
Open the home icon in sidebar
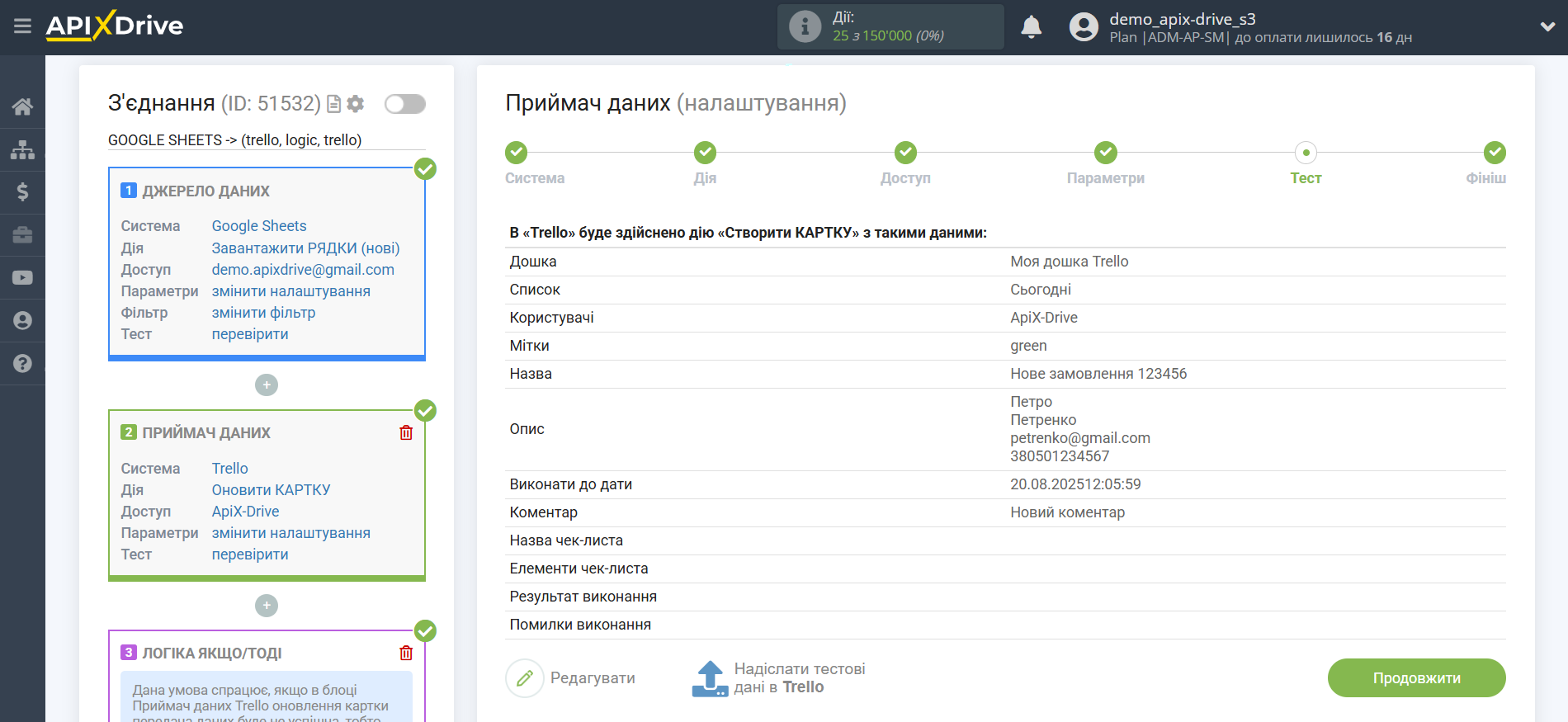tap(22, 106)
